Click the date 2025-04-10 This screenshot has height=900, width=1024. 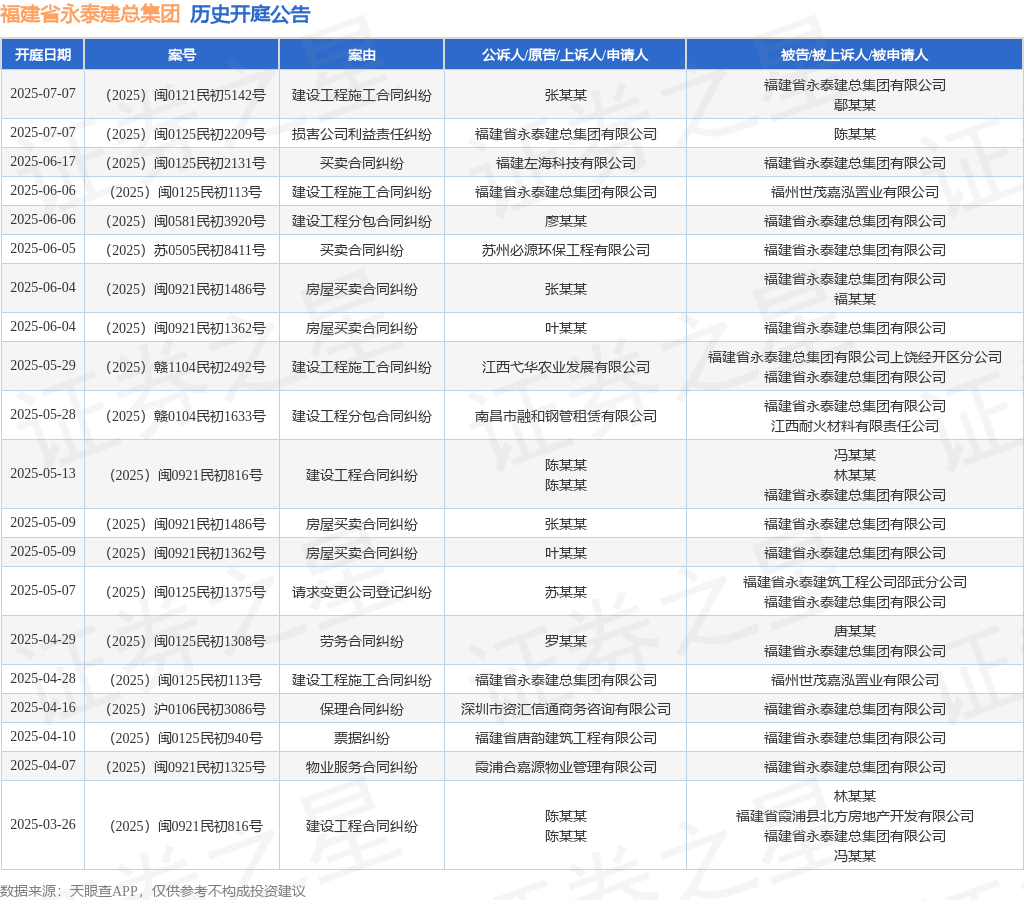[43, 737]
